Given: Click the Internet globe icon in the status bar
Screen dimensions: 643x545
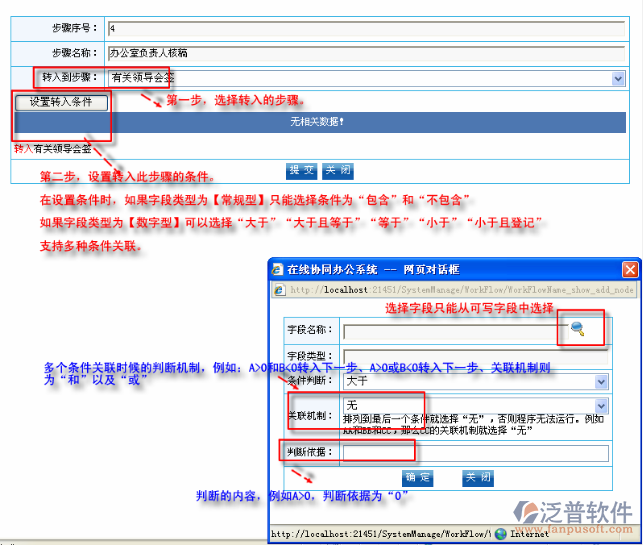Looking at the screenshot, I should 501,534.
